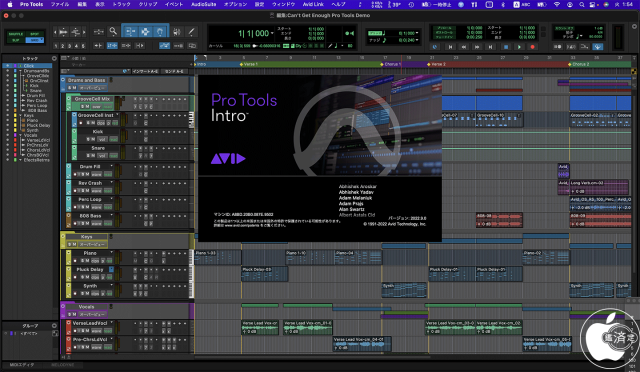Click the Go to End transport button
640x372 pixels.
point(491,47)
